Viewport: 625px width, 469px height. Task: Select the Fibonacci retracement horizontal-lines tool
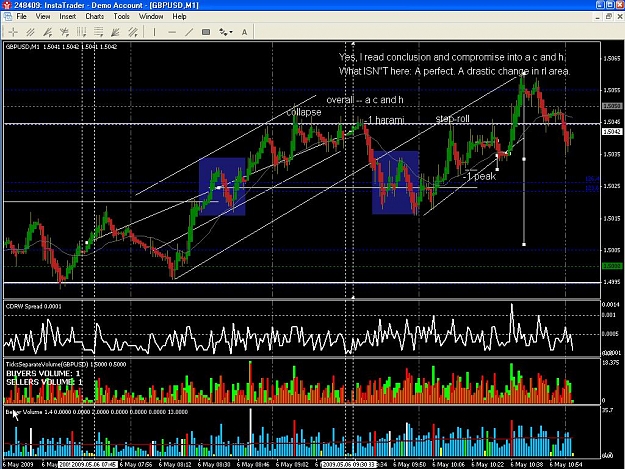(98, 32)
